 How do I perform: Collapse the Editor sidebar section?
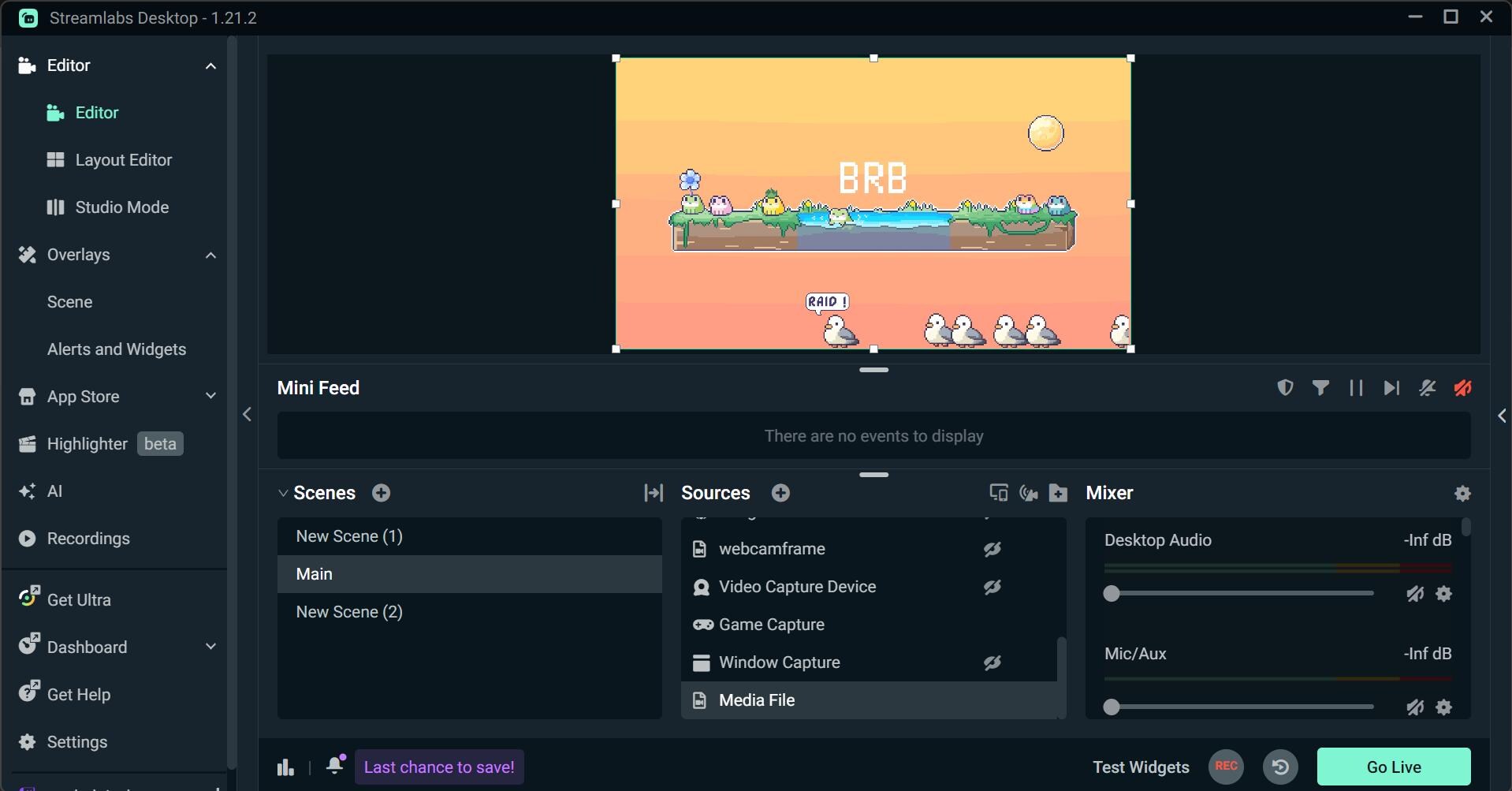coord(210,65)
